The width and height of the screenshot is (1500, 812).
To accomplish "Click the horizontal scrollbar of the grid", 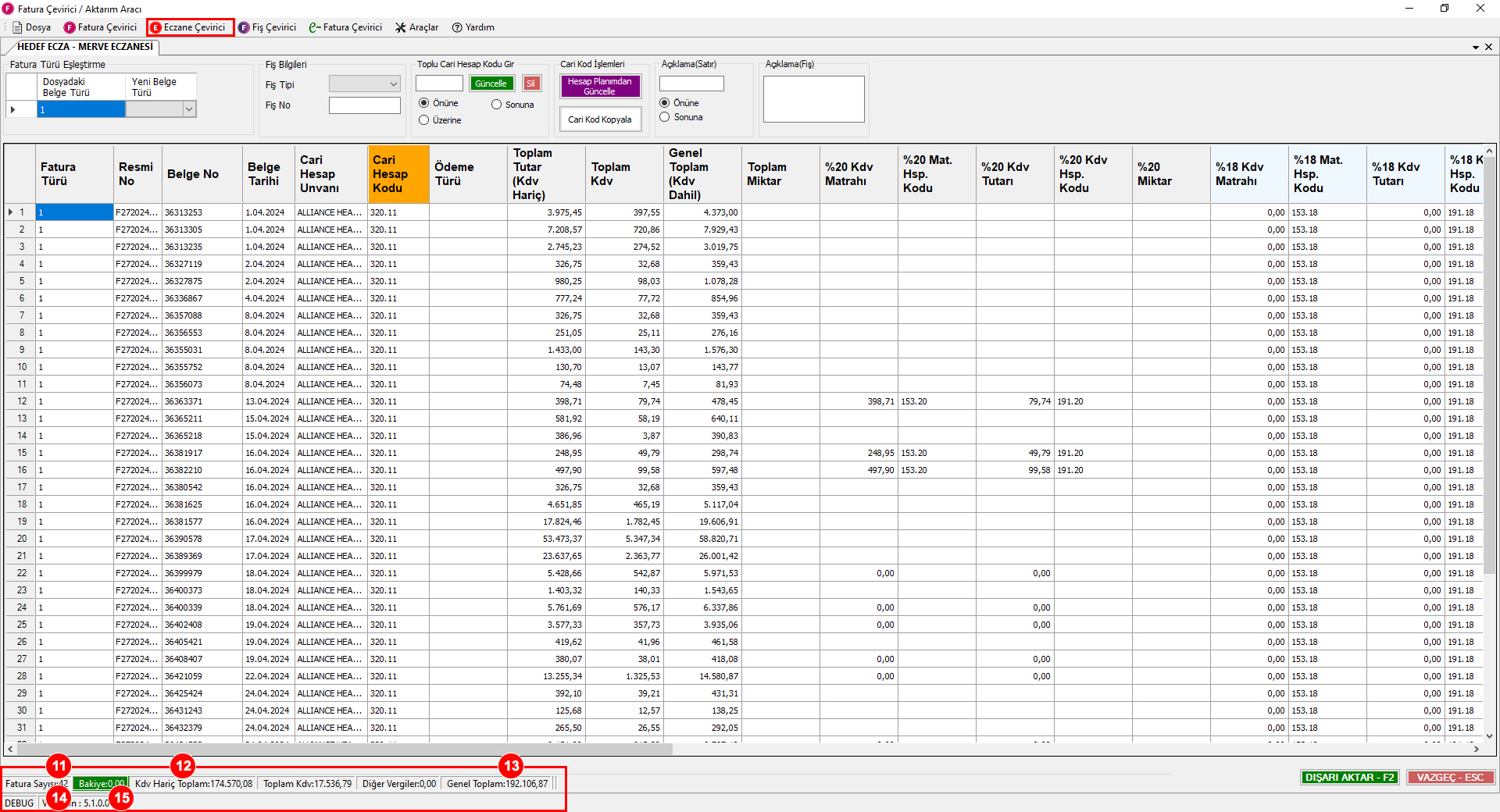I will point(344,749).
